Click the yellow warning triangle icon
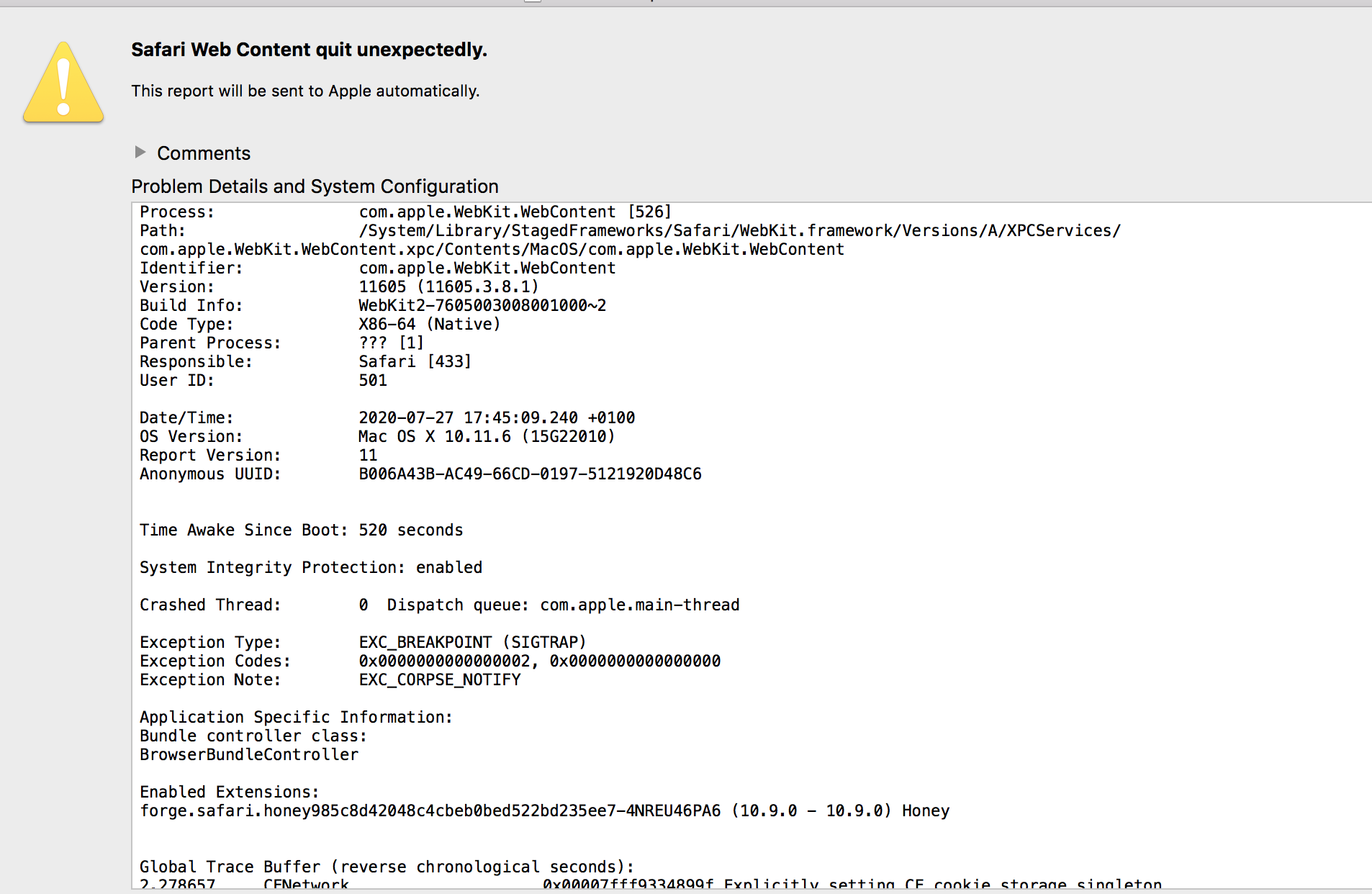 pos(63,82)
